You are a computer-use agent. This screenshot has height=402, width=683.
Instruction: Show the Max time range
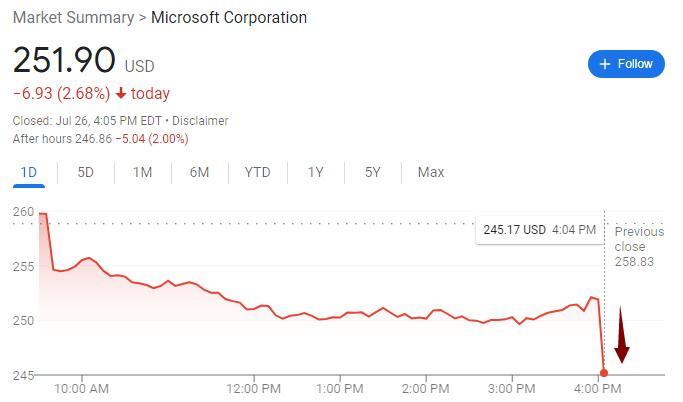click(431, 172)
